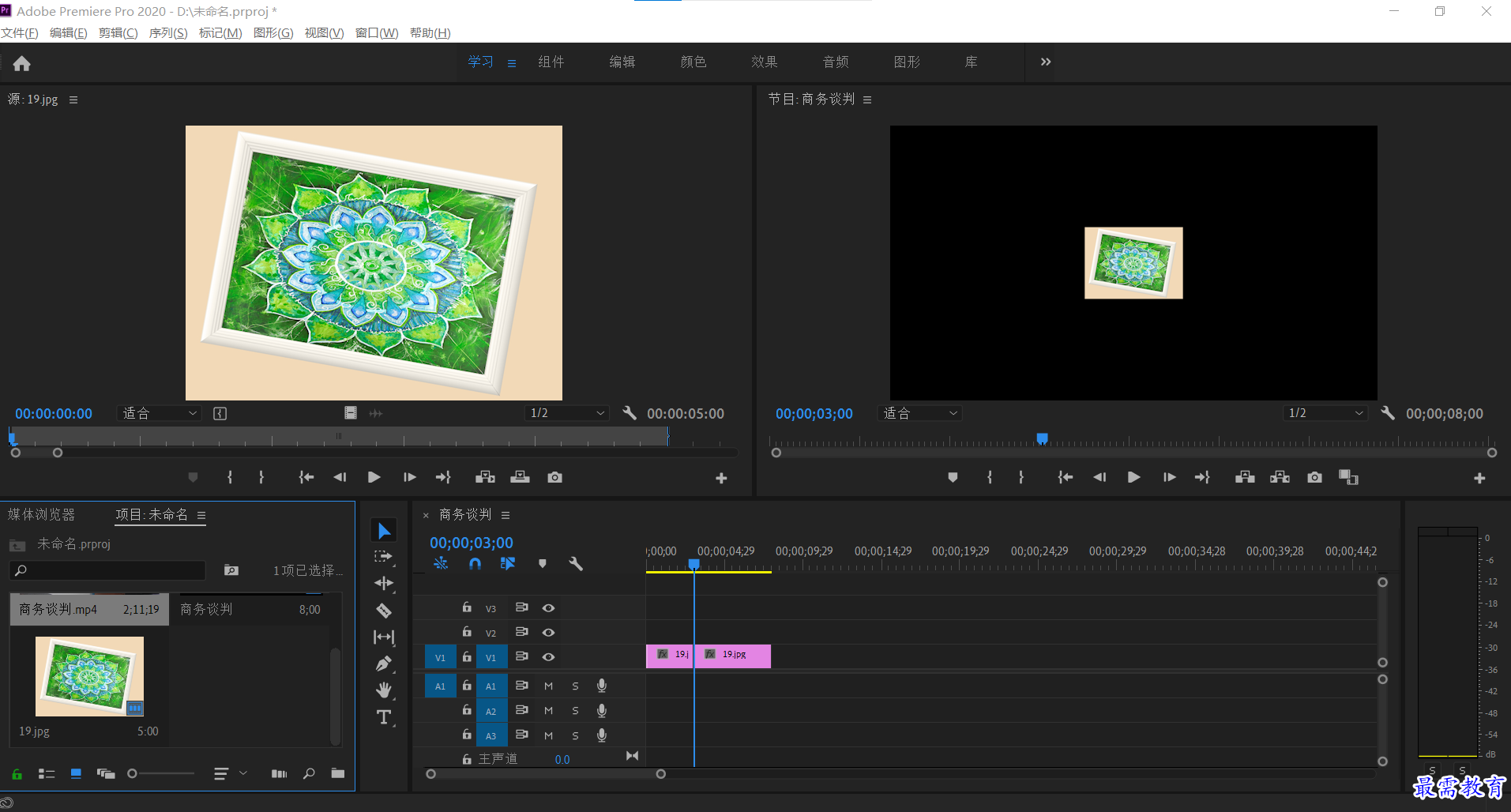Click the timeline display settings wrench
The image size is (1511, 812).
pos(576,563)
